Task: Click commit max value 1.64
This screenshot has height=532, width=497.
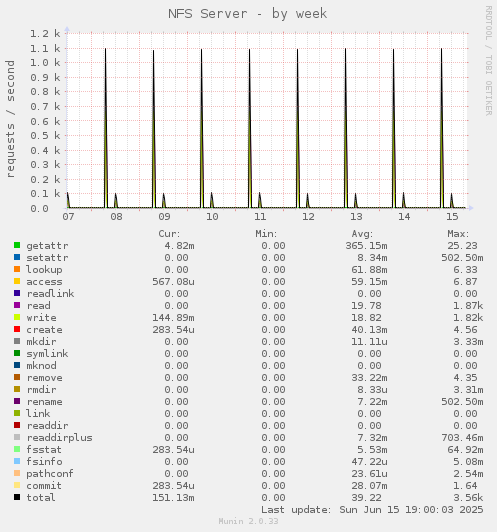Action: [465, 486]
